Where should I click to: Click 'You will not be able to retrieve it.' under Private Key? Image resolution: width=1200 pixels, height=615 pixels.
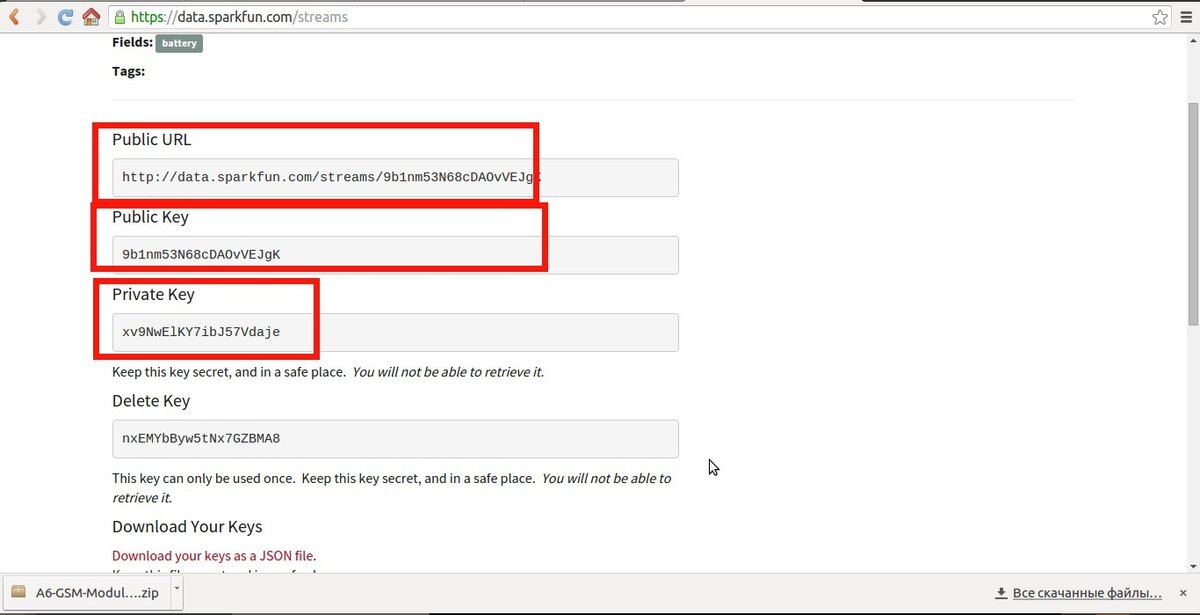click(x=448, y=372)
